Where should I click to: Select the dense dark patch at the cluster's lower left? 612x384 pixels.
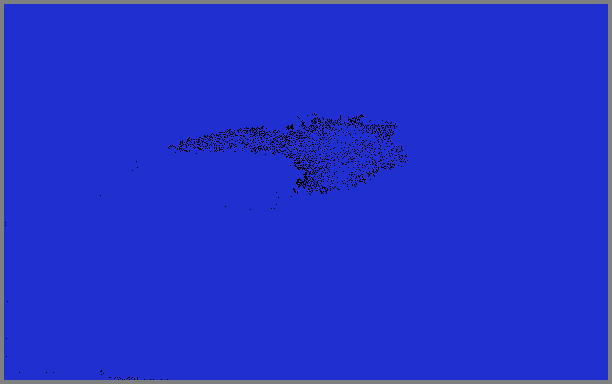point(301,183)
